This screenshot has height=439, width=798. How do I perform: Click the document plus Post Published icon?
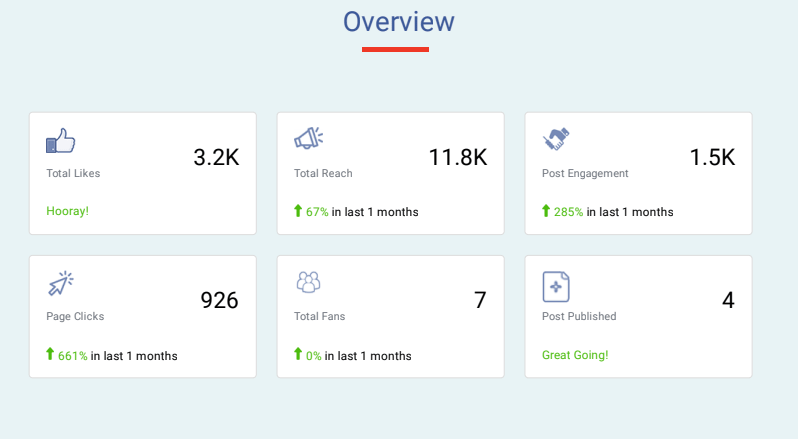[556, 286]
